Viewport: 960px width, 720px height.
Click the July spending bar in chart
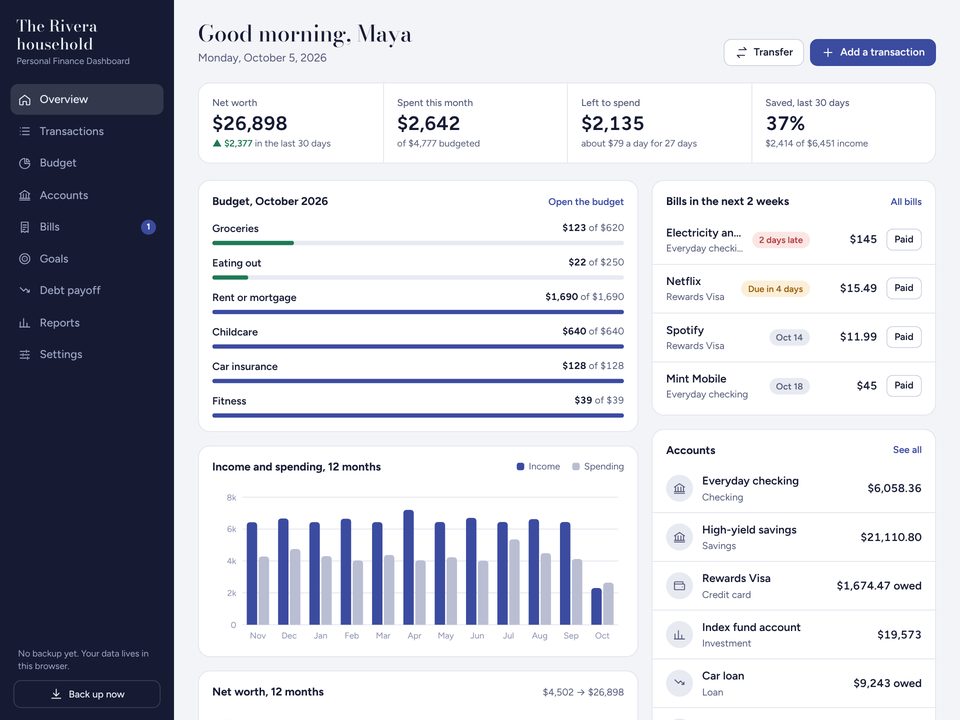coord(514,582)
